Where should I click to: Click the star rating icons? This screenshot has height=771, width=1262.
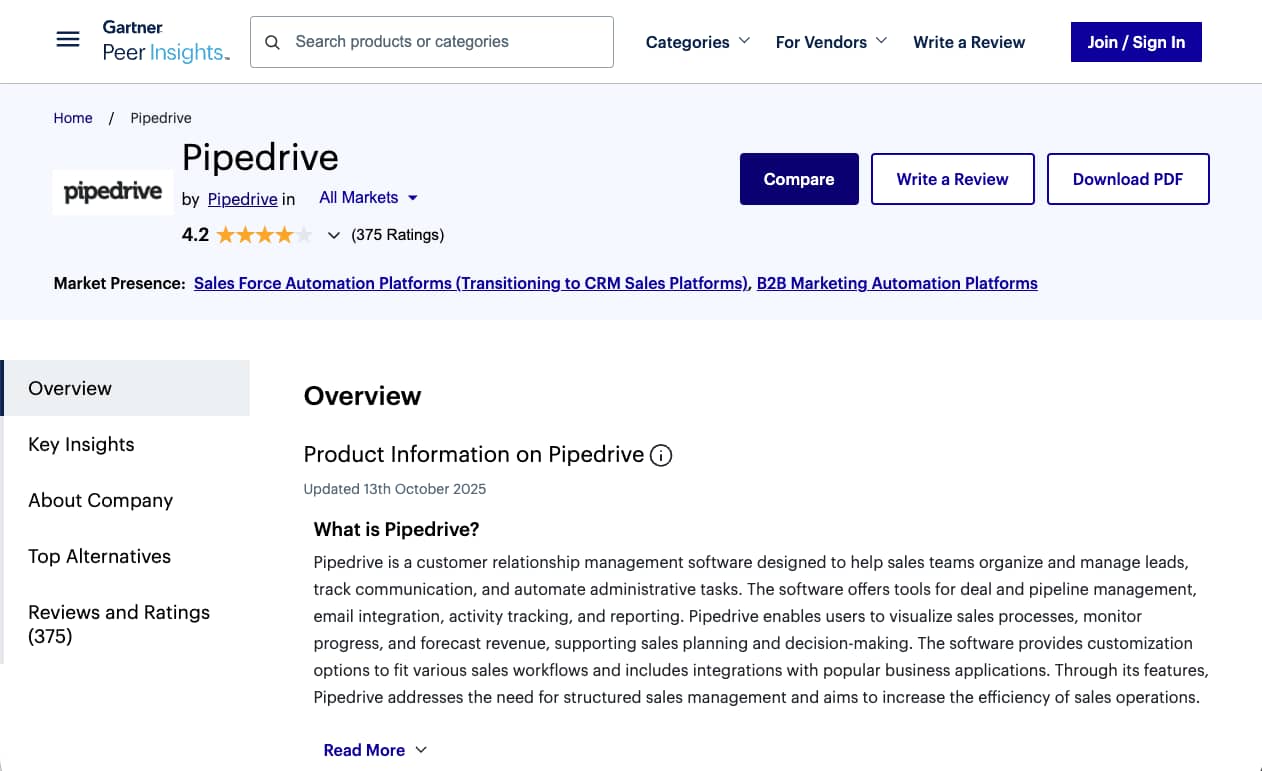264,235
